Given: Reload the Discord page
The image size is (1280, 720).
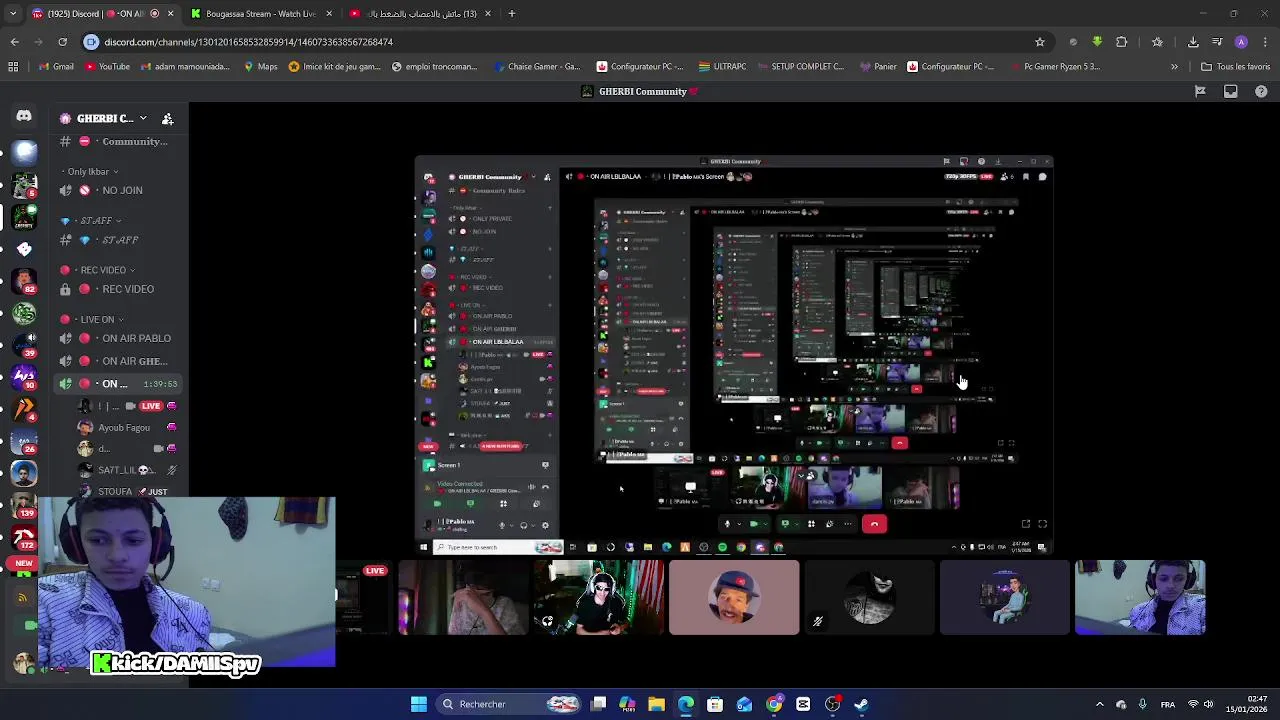Looking at the screenshot, I should click(x=62, y=42).
